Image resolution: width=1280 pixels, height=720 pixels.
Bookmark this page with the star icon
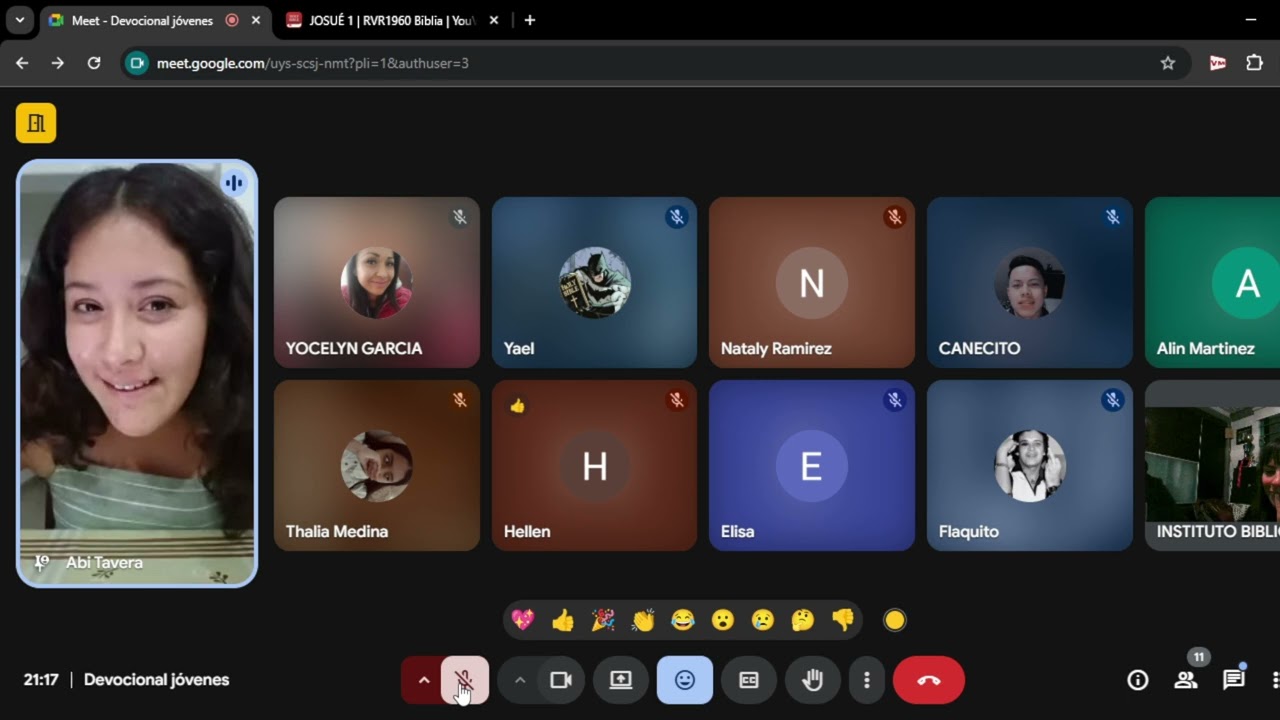(x=1168, y=63)
